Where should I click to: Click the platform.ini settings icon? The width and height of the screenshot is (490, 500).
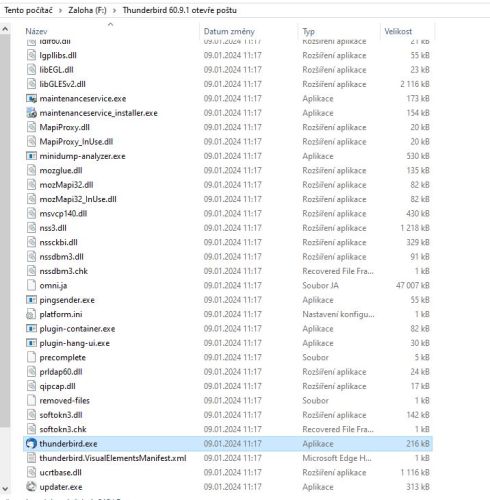pyautogui.click(x=31, y=314)
